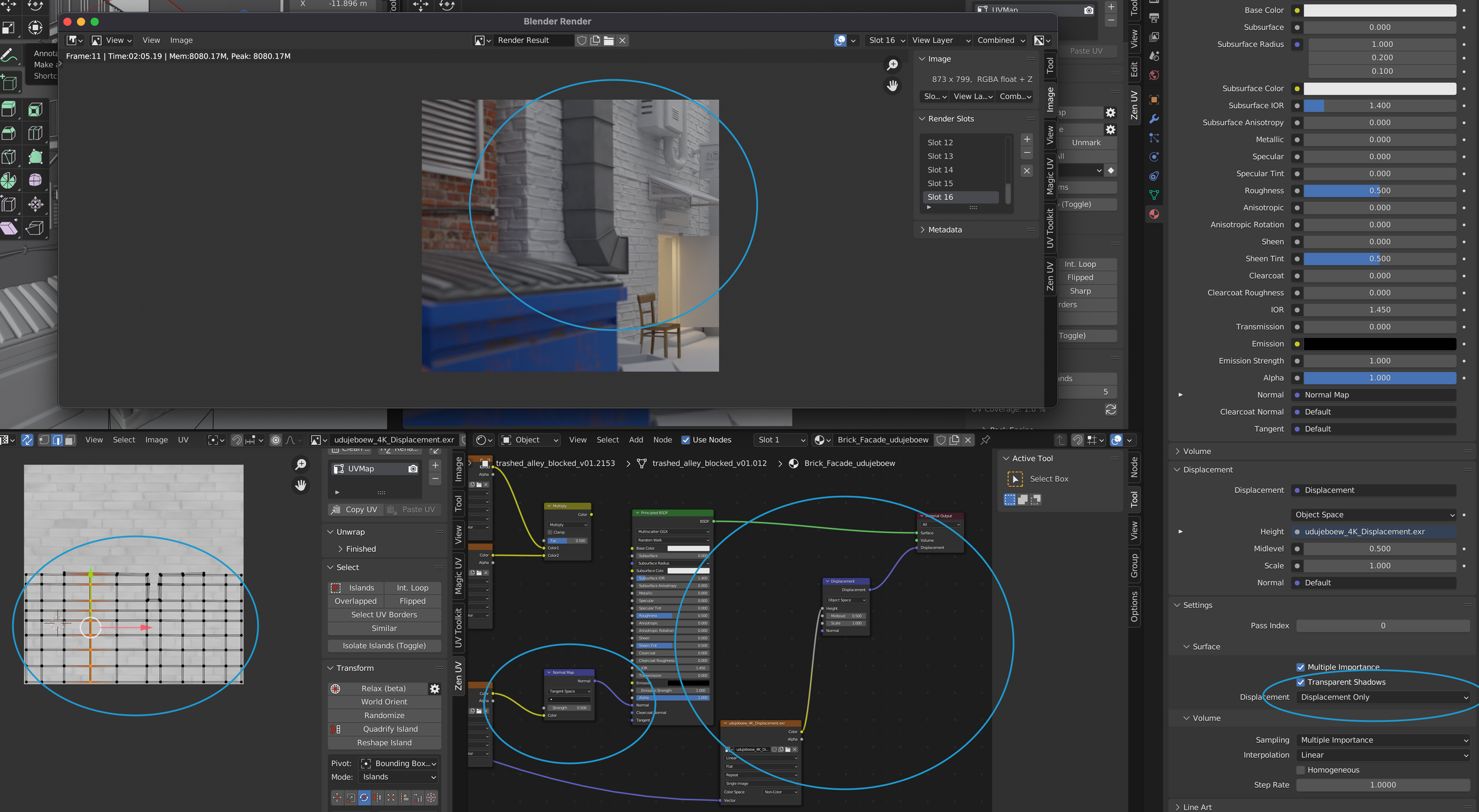Click the Quadrify Island button
Screen dimensions: 1479x812
pos(390,729)
